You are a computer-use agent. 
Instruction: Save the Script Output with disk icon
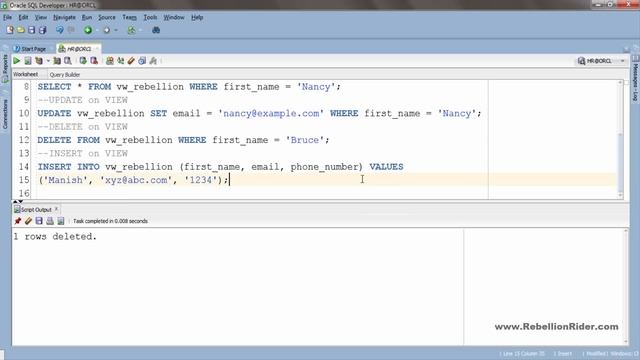(39, 221)
